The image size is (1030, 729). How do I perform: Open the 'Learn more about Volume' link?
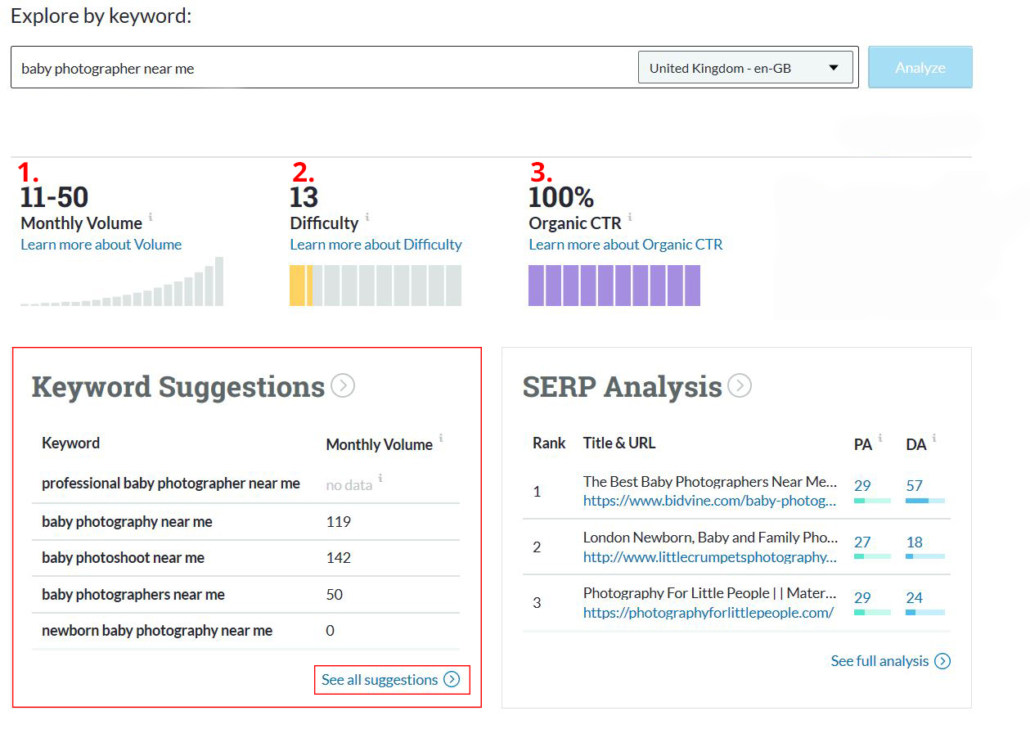coord(101,244)
